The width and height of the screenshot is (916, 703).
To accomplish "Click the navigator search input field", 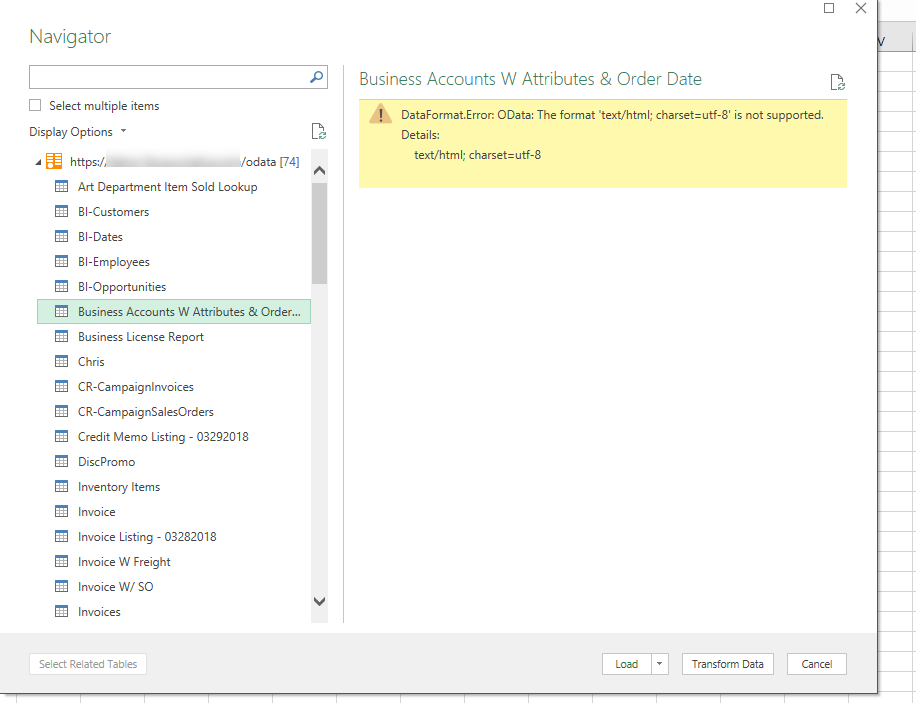I will 169,77.
